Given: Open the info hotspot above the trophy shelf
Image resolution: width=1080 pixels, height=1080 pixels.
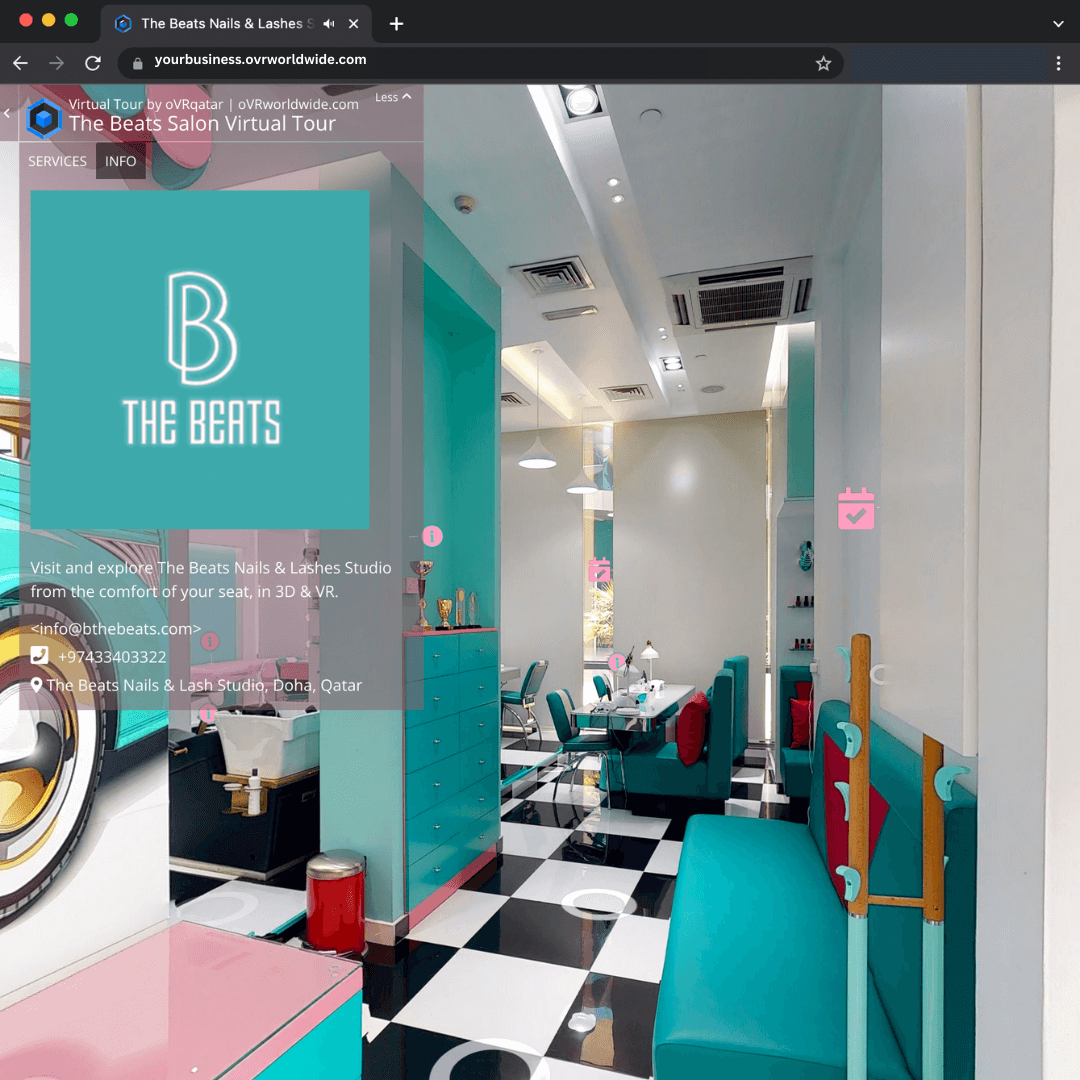Looking at the screenshot, I should point(431,536).
